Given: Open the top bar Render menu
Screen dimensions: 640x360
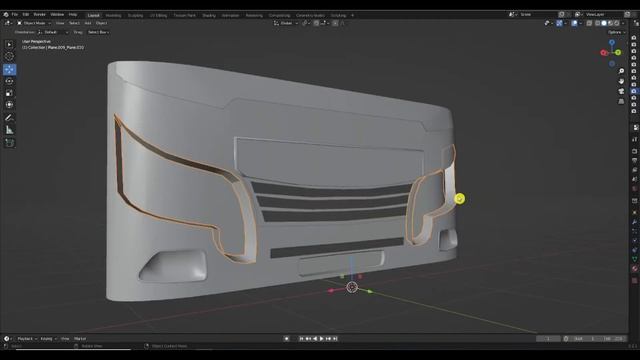Looking at the screenshot, I should (40, 14).
